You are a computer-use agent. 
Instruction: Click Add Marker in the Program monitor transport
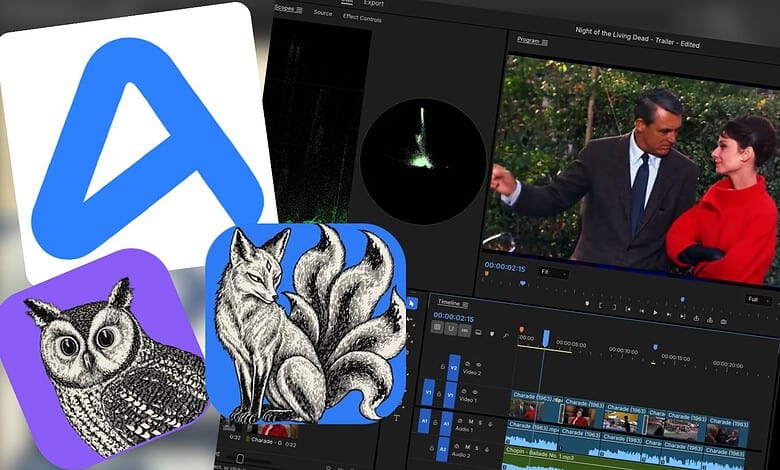click(587, 303)
